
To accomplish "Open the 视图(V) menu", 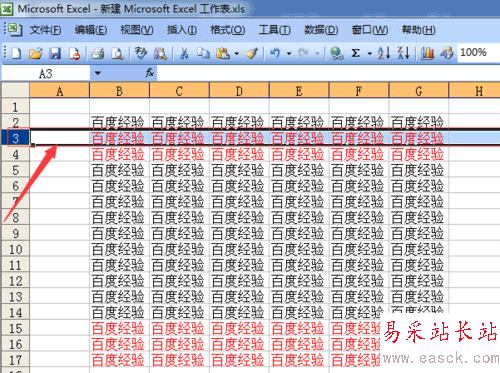I will [x=137, y=30].
